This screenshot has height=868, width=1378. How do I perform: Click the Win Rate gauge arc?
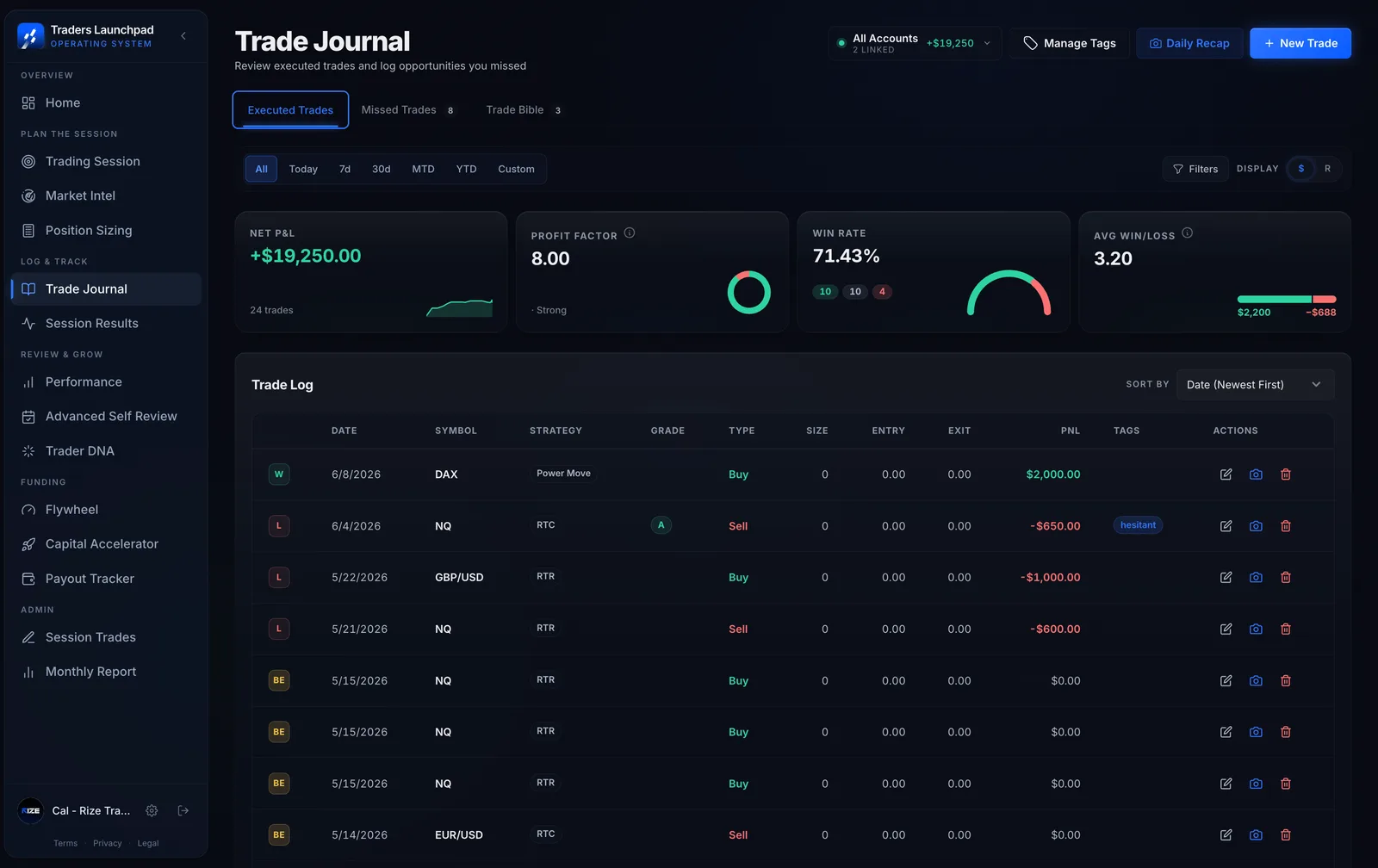(x=1009, y=293)
